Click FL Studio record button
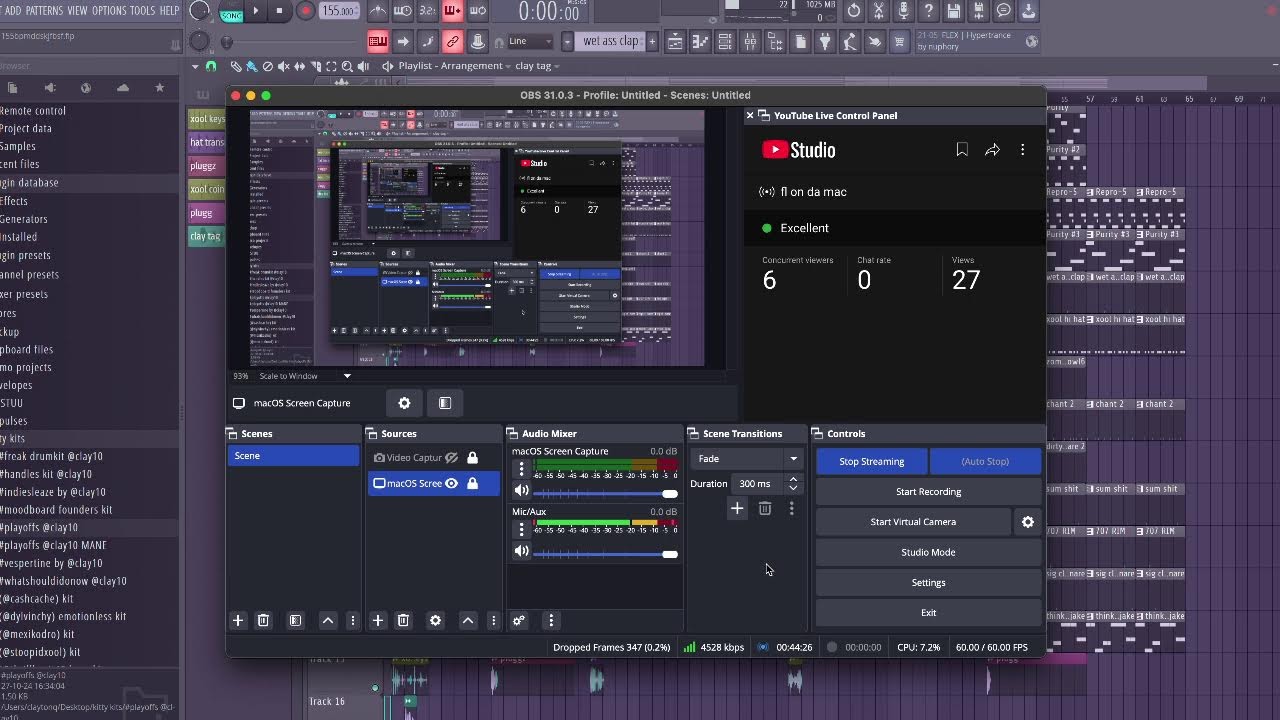 coord(306,11)
